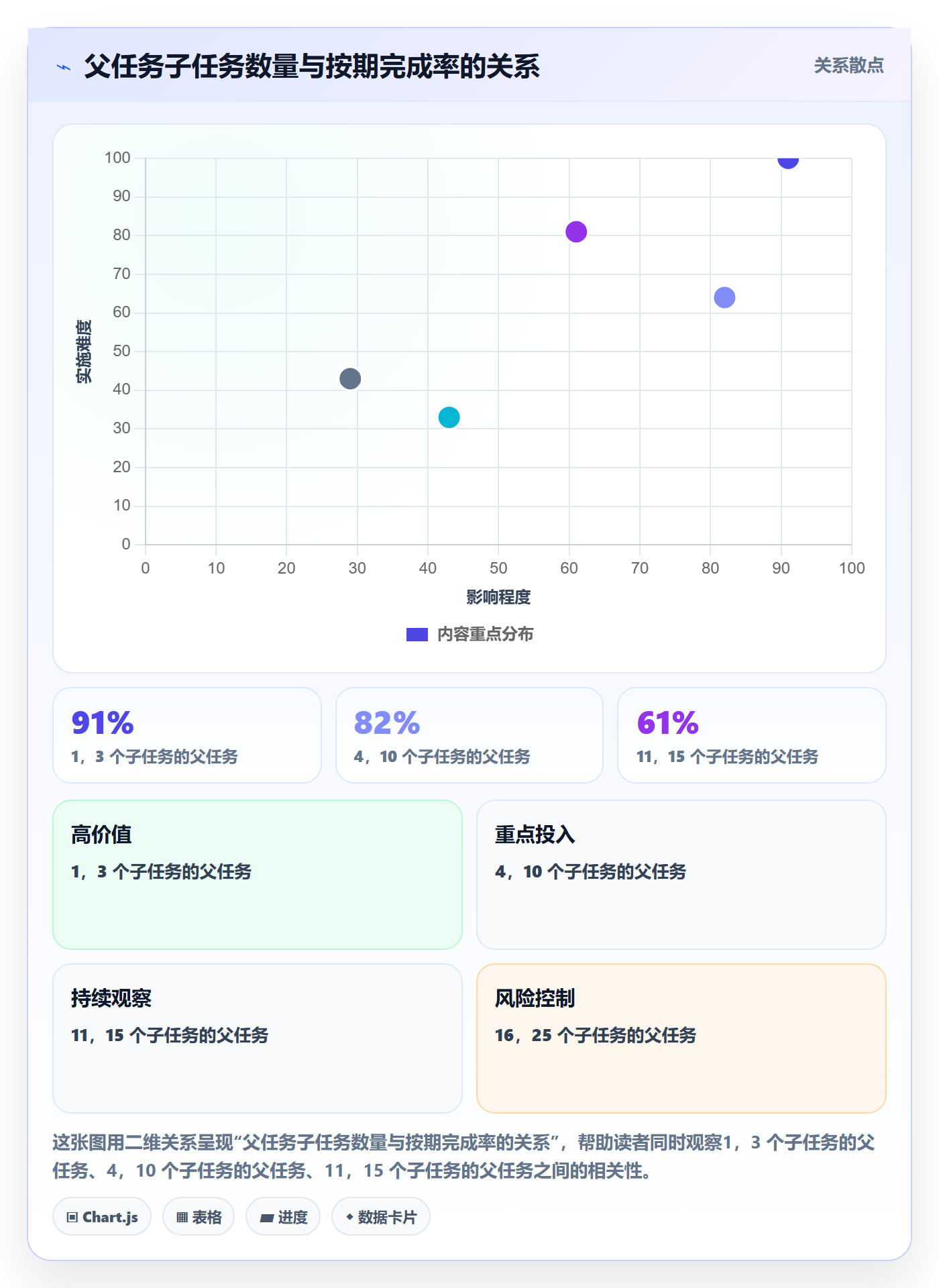The height and width of the screenshot is (1288, 939).
Task: Open the 重点投入 quadrant card
Action: [x=681, y=875]
